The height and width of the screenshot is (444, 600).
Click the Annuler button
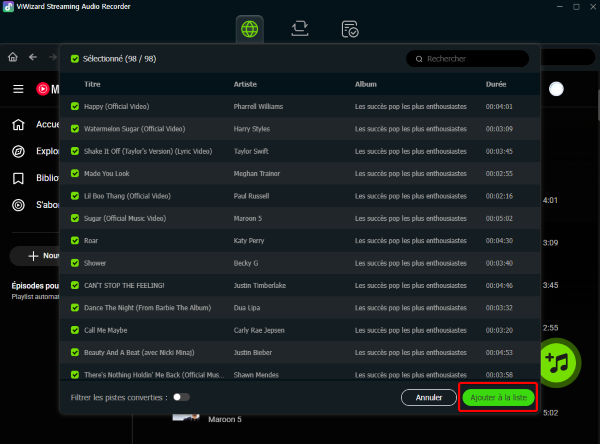coord(429,397)
